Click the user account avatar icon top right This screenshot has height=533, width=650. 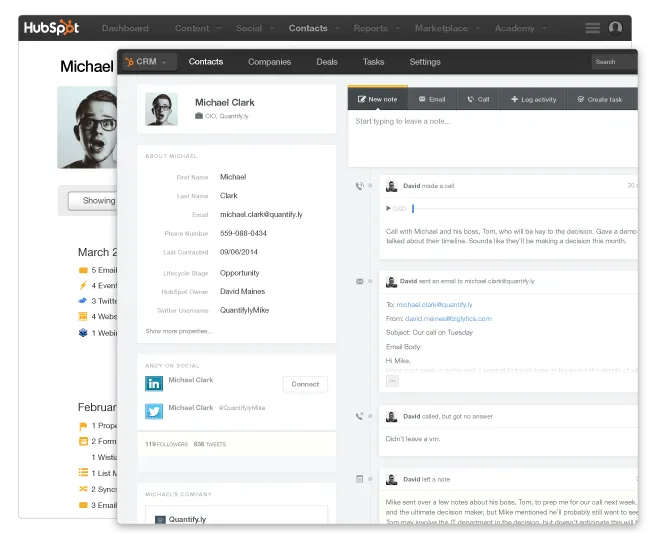point(615,28)
